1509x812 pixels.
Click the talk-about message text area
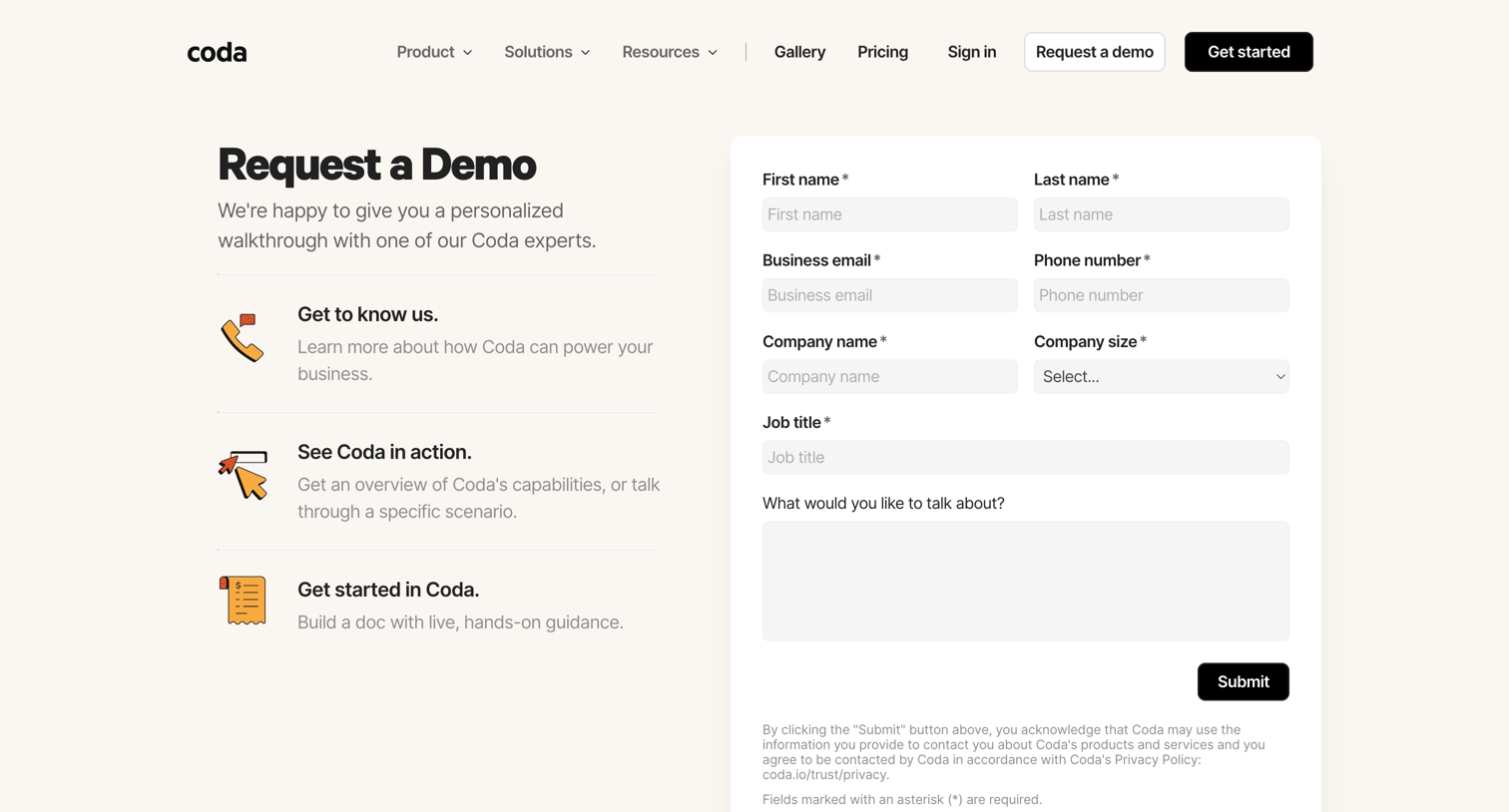[1025, 581]
